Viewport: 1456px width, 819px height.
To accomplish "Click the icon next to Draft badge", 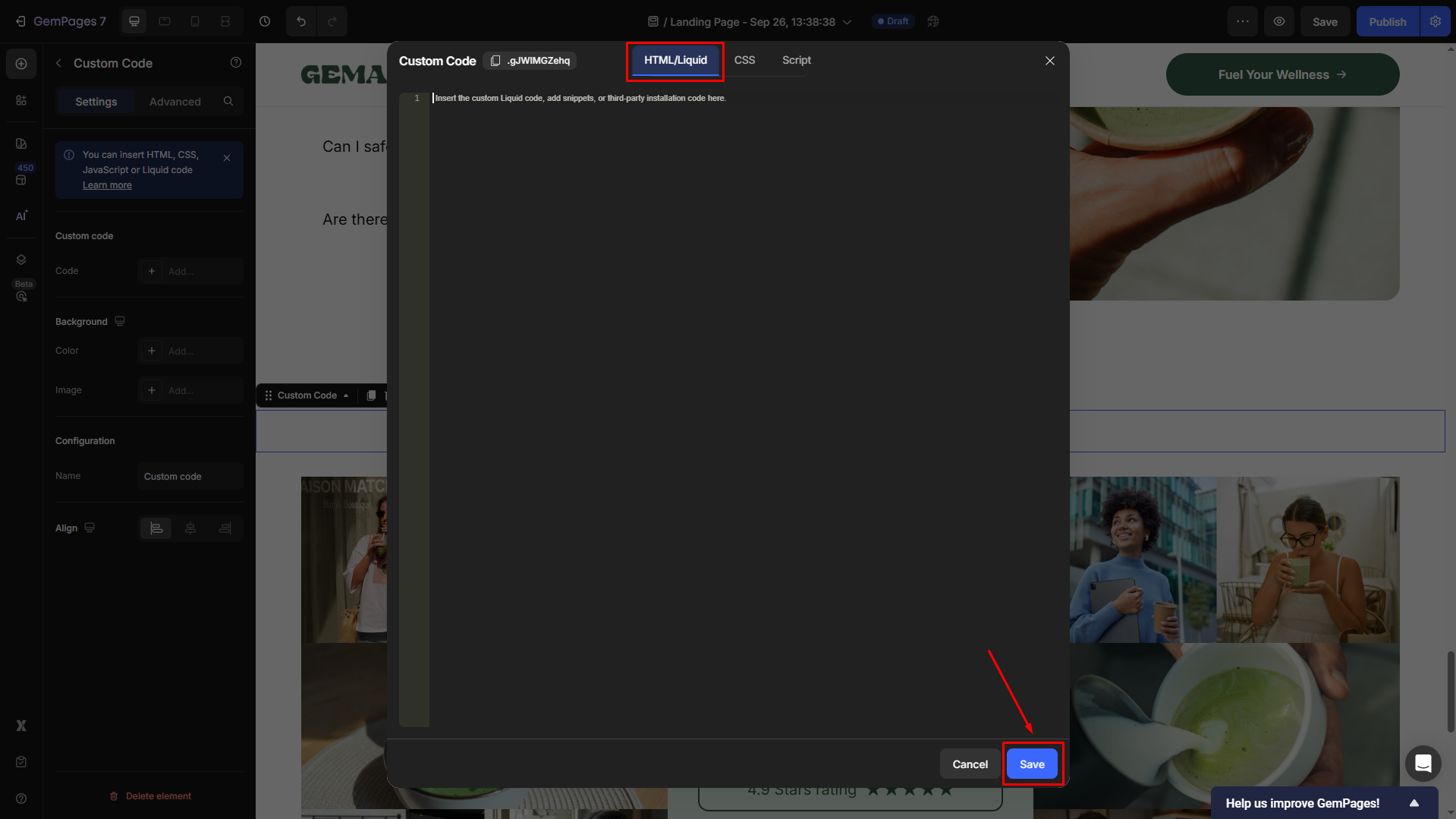I will tap(933, 21).
